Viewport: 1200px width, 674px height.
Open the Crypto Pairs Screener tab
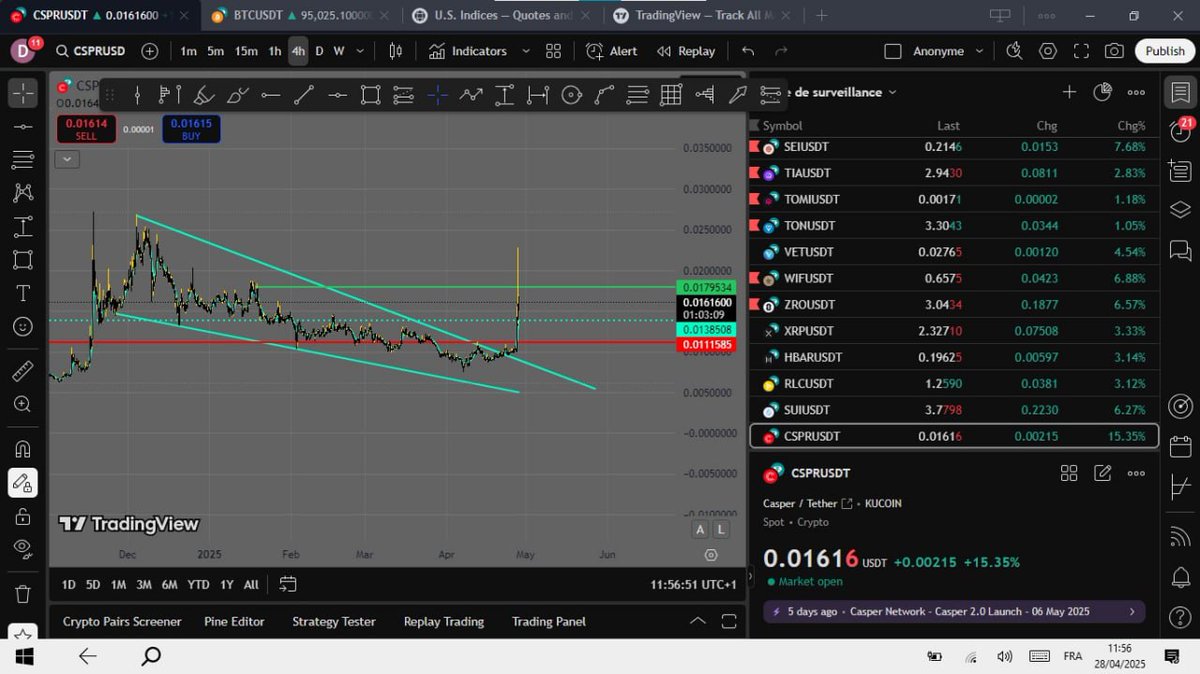(122, 622)
